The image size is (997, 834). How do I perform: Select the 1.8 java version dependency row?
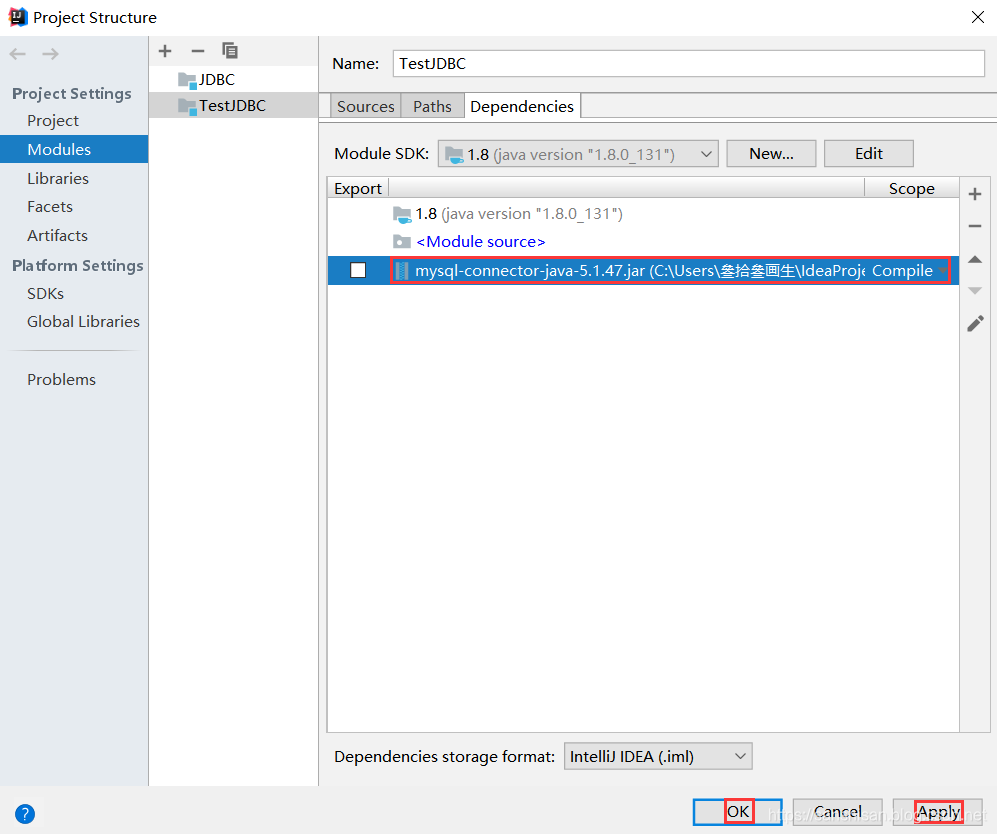643,214
